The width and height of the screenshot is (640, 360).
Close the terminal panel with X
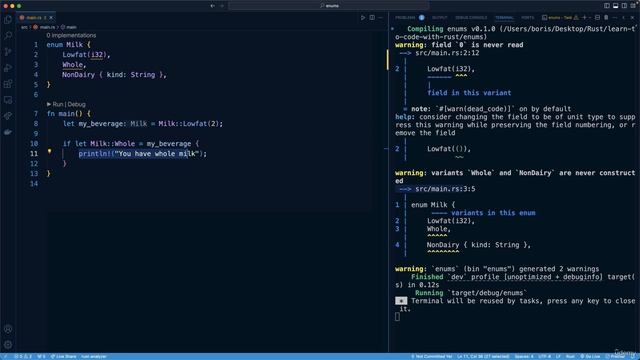point(632,18)
